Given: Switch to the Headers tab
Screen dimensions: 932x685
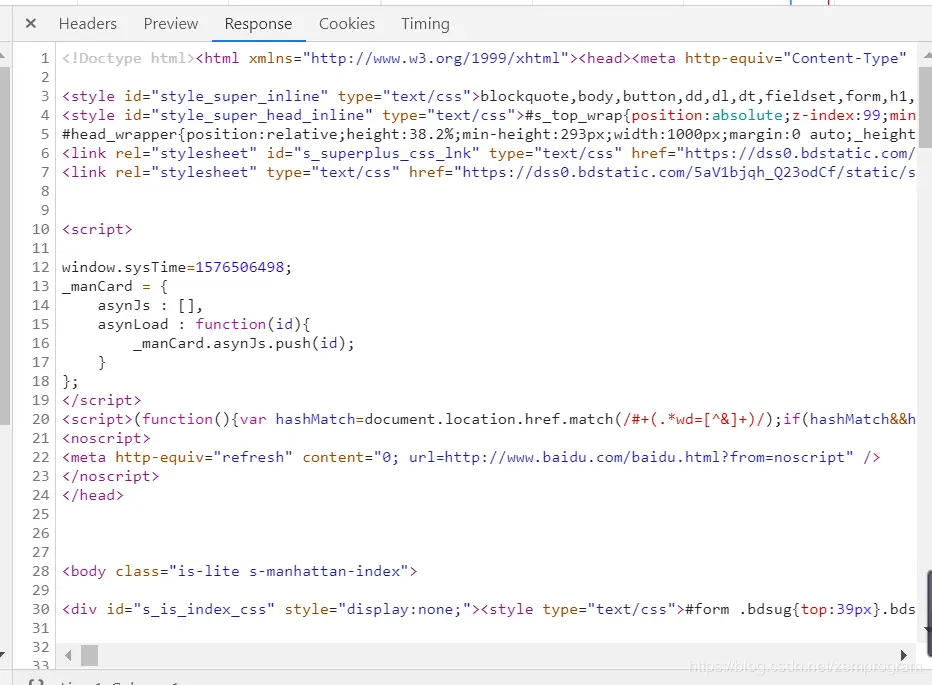Looking at the screenshot, I should pyautogui.click(x=87, y=24).
